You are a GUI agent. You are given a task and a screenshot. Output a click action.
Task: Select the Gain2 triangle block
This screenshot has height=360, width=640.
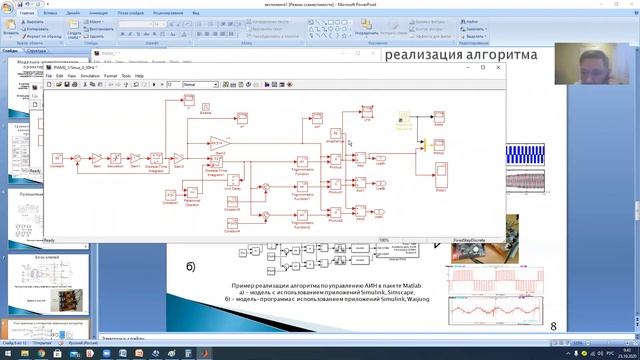(220, 143)
